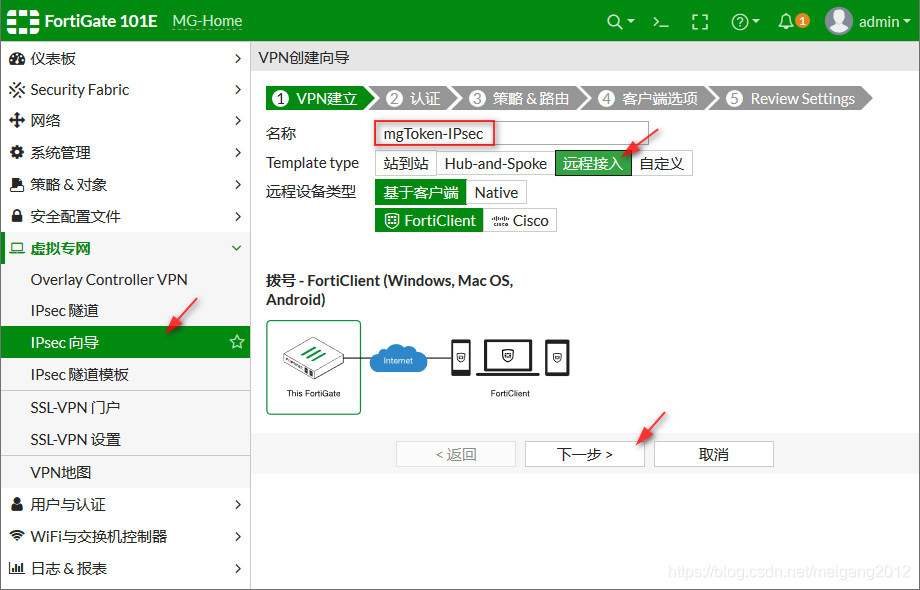This screenshot has height=590, width=920.
Task: Open the admin account dropdown
Action: pyautogui.click(x=884, y=22)
